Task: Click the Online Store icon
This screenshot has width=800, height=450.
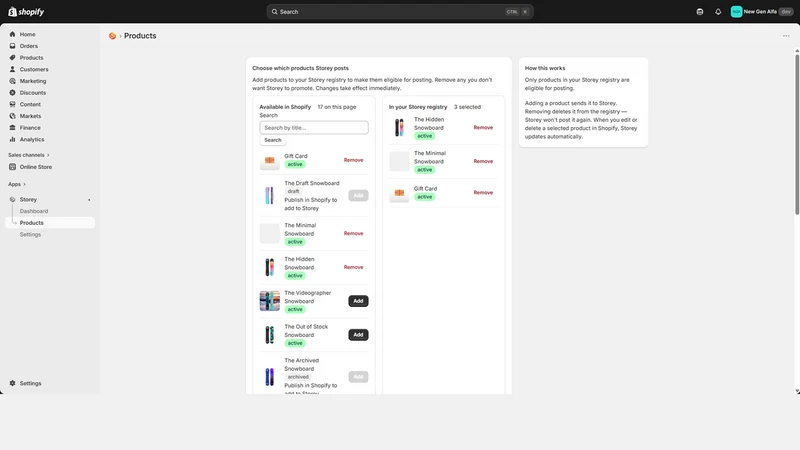Action: click(12, 167)
